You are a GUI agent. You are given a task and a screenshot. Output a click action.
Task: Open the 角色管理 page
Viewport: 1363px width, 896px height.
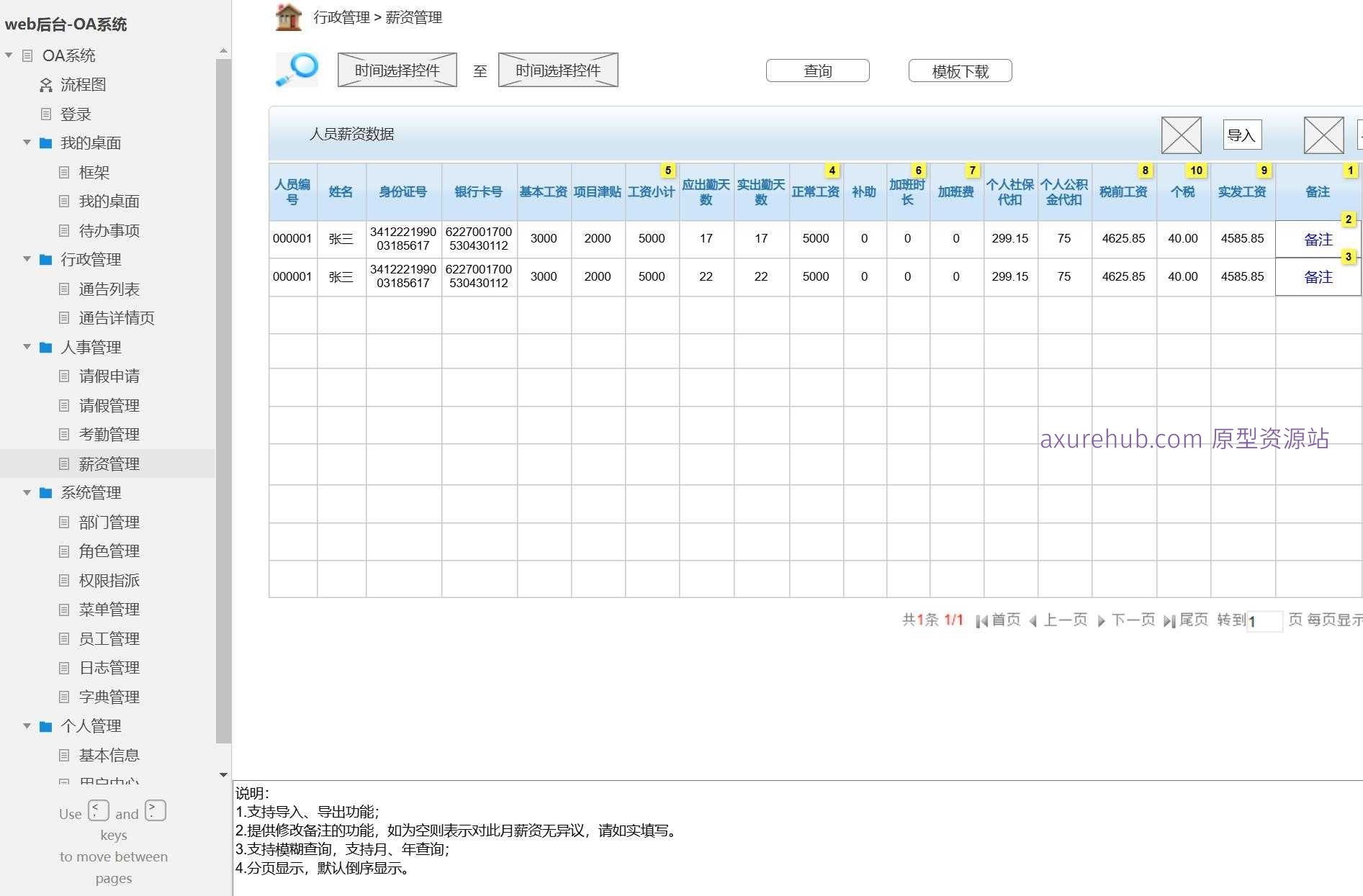pyautogui.click(x=109, y=551)
